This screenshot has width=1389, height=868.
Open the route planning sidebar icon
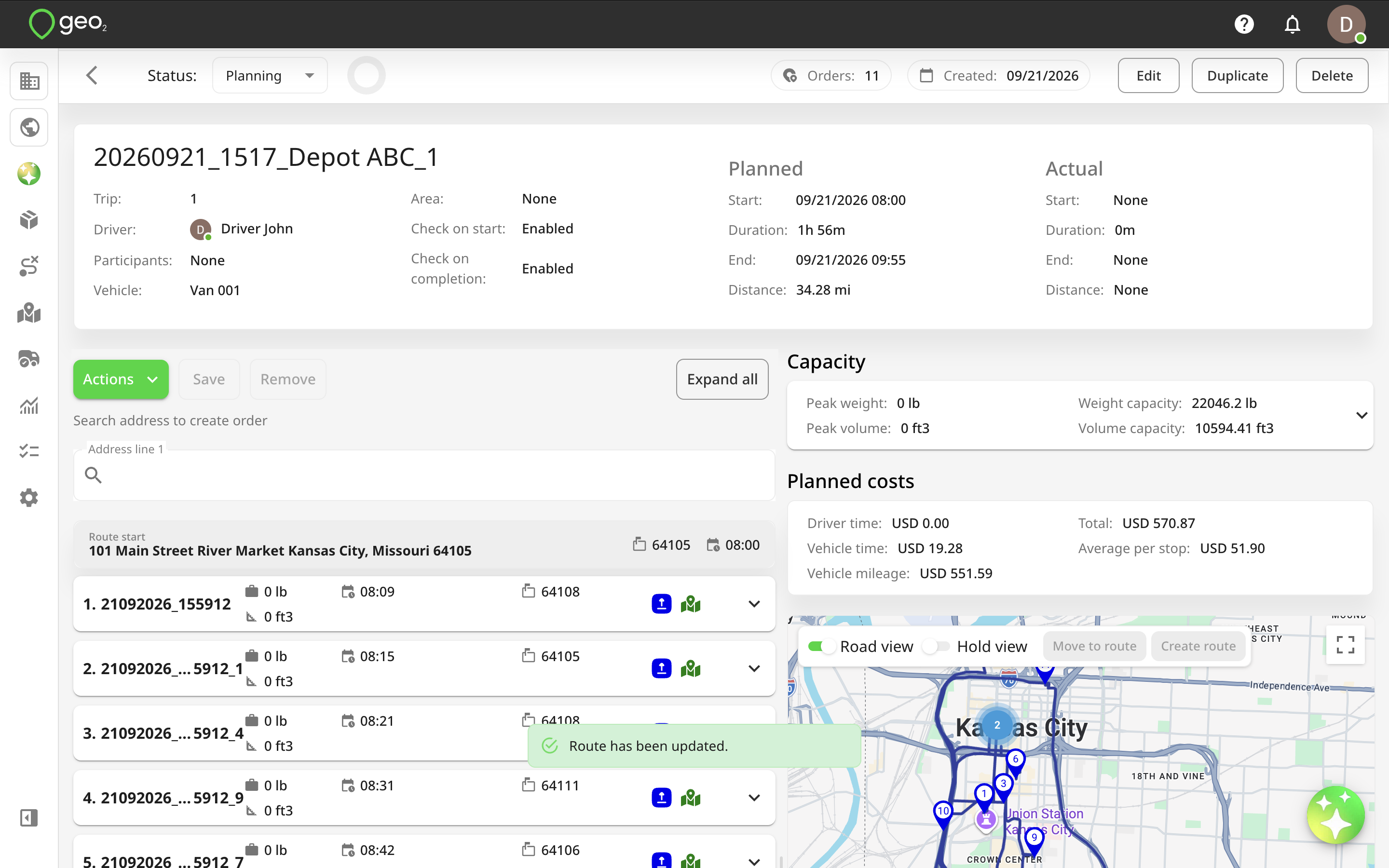[x=29, y=266]
